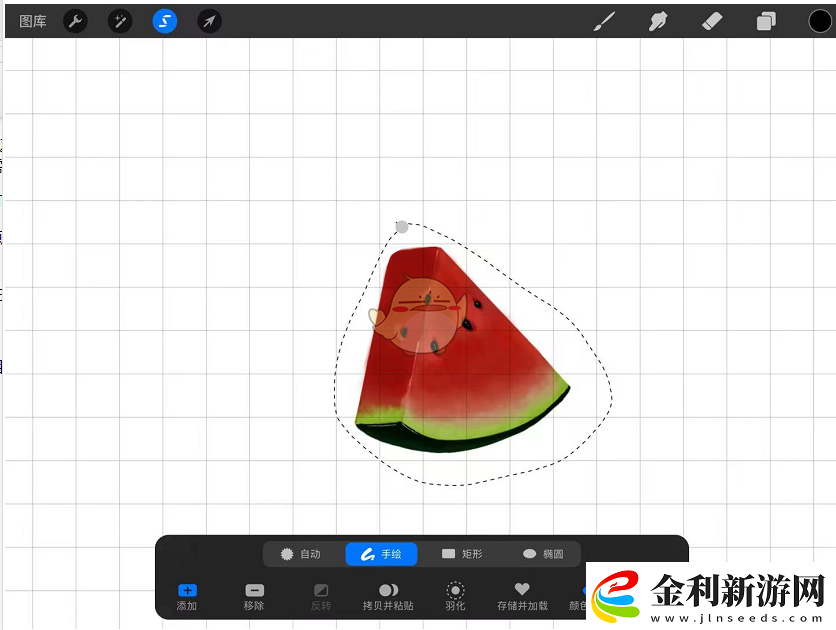Image resolution: width=836 pixels, height=630 pixels.
Task: Activate the Transform tool (arrow icon)
Action: pos(209,21)
